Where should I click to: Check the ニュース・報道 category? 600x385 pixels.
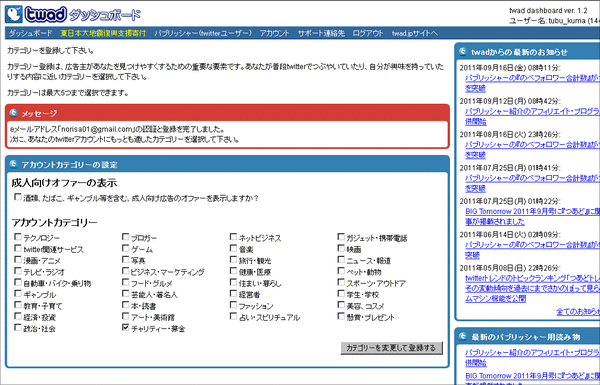[x=341, y=259]
